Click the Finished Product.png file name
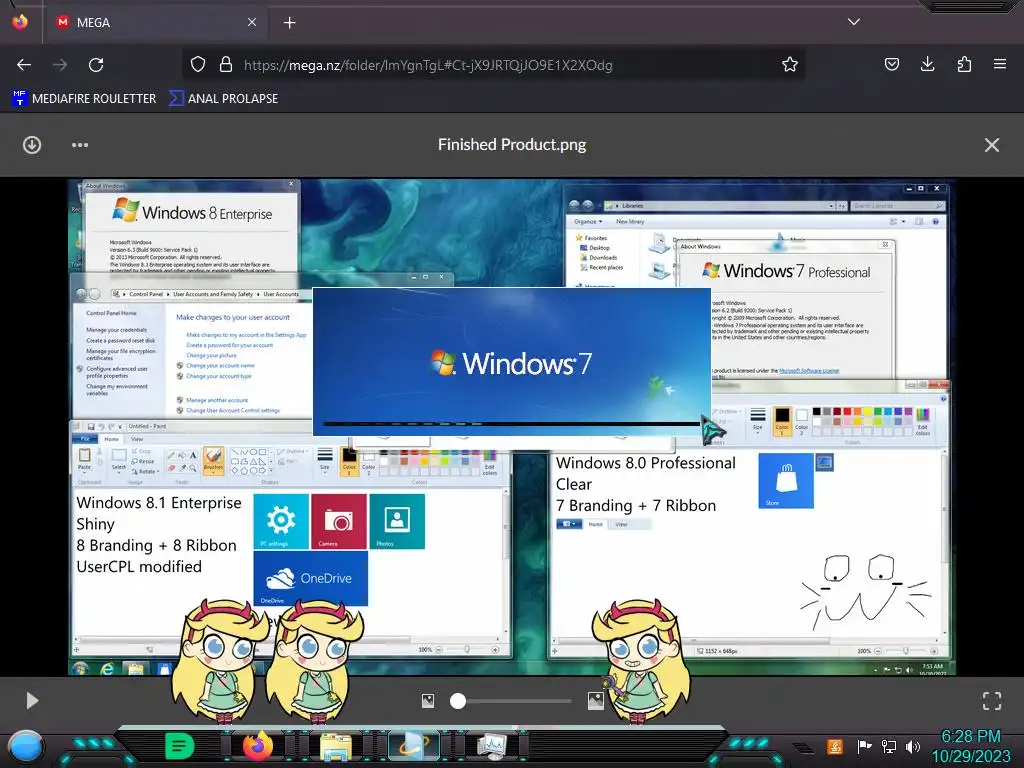The image size is (1024, 768). point(512,144)
